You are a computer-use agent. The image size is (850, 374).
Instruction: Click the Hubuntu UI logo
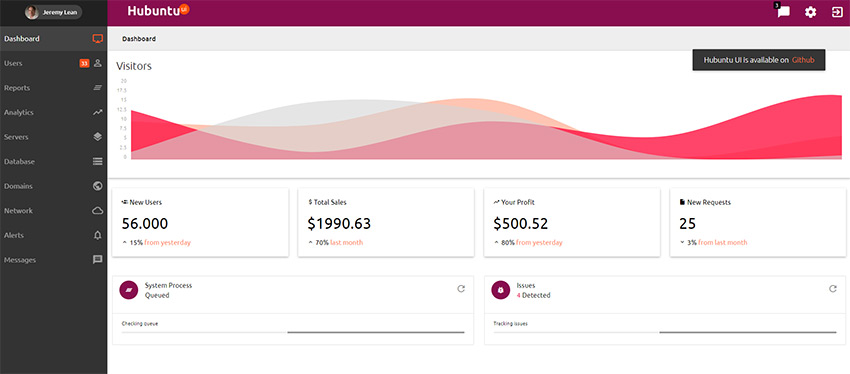pos(158,11)
